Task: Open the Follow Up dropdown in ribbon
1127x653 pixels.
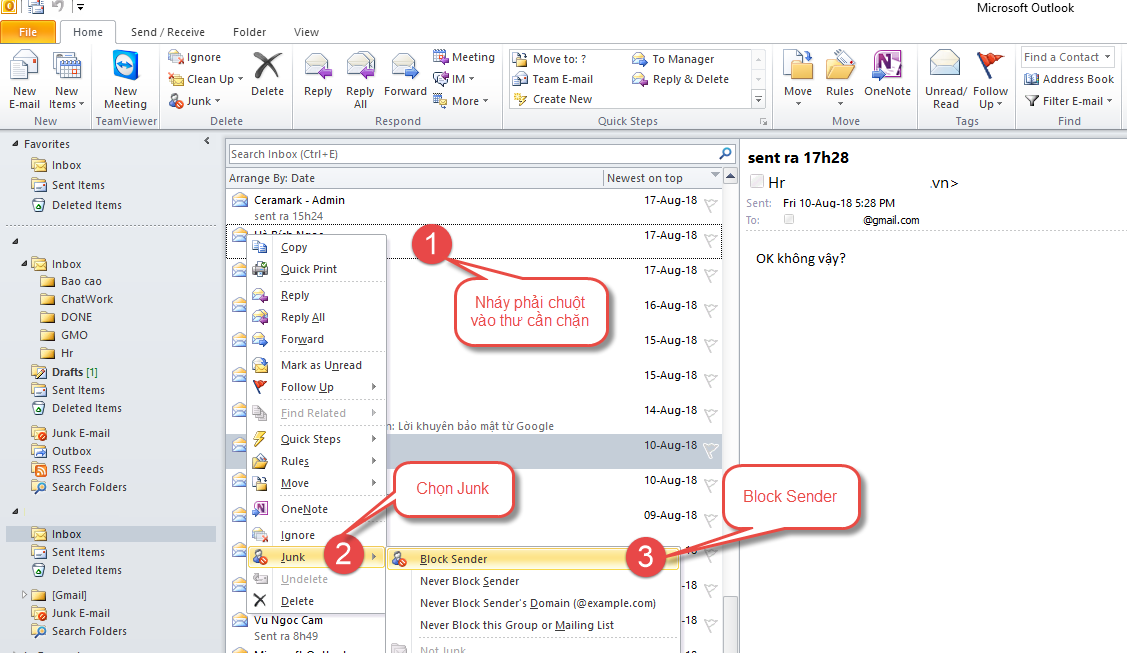Action: point(990,80)
